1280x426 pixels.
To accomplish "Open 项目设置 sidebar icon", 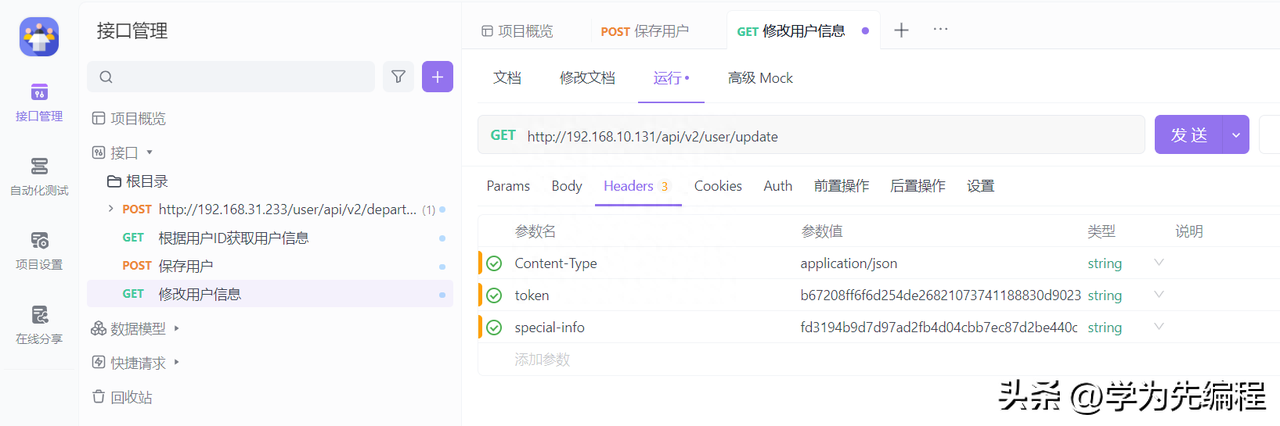I will click(39, 250).
